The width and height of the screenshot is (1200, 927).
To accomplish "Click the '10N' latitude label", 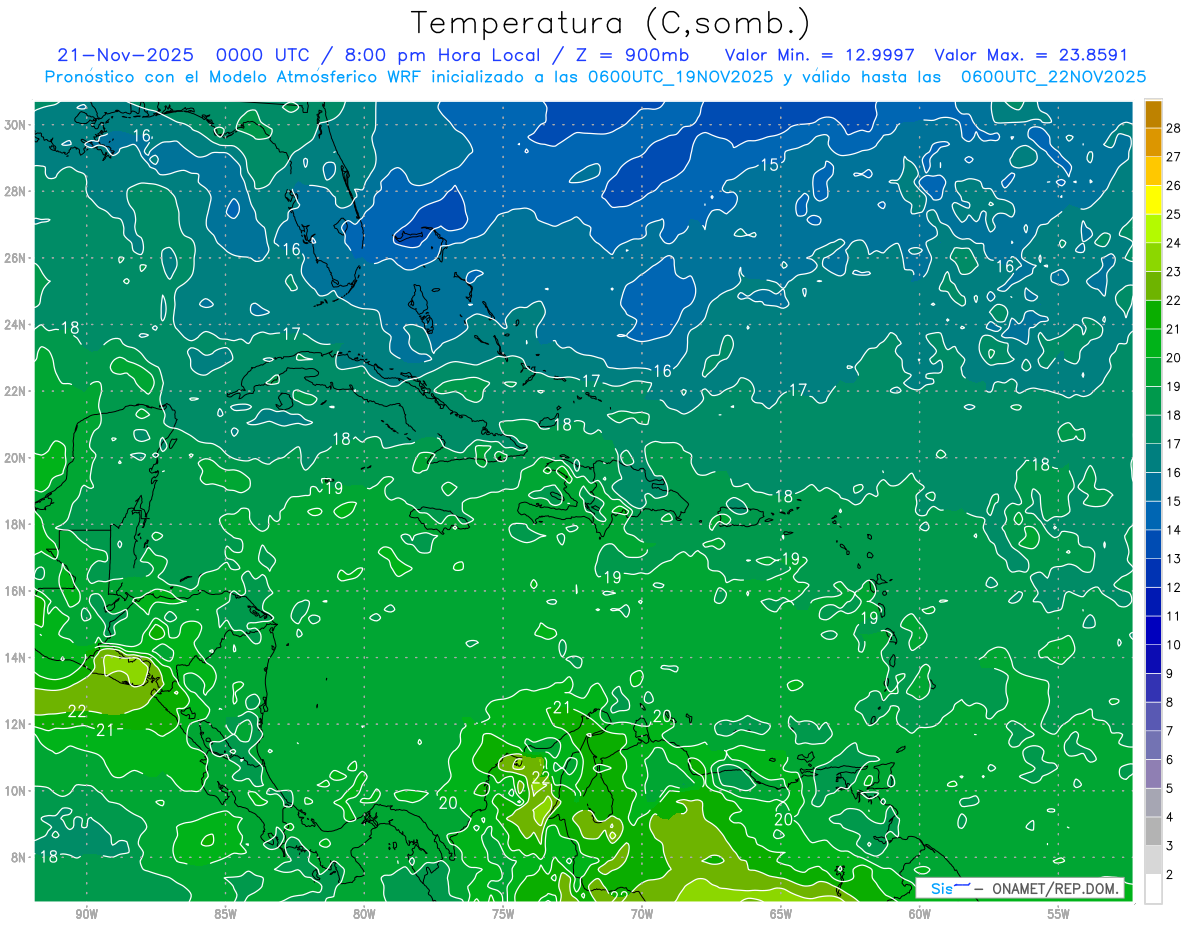I will pyautogui.click(x=17, y=790).
